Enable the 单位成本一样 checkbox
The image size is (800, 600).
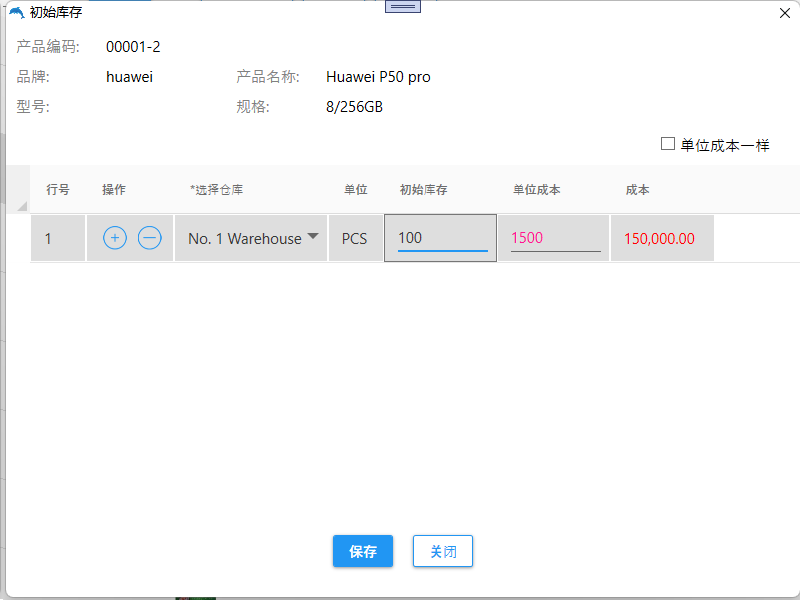(668, 144)
